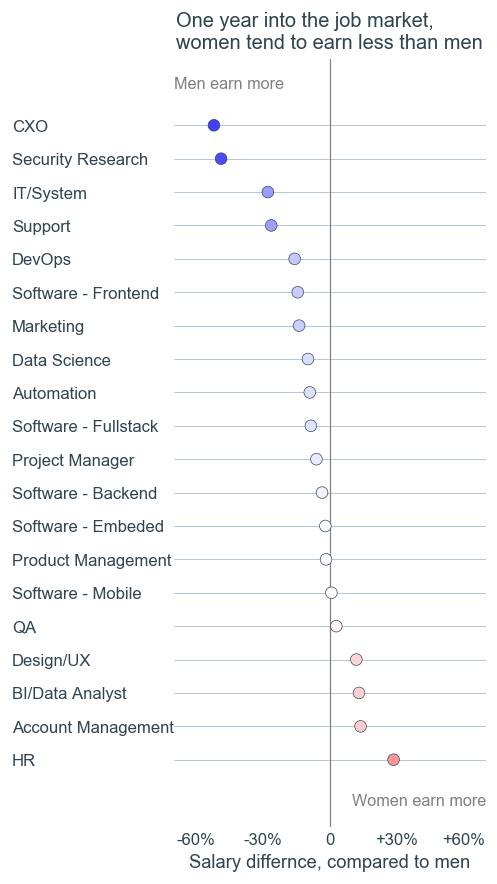The height and width of the screenshot is (884, 497).
Task: Select the red HR data marker
Action: tap(393, 760)
